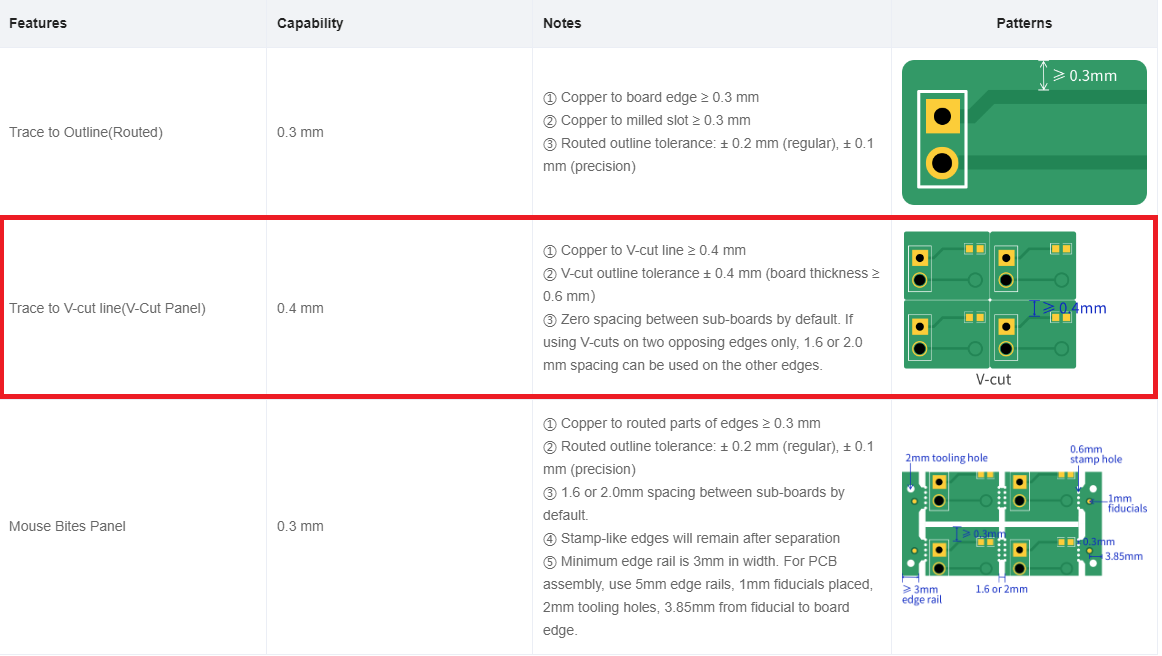
Task: Select the Patterns column header
Action: (x=1023, y=23)
